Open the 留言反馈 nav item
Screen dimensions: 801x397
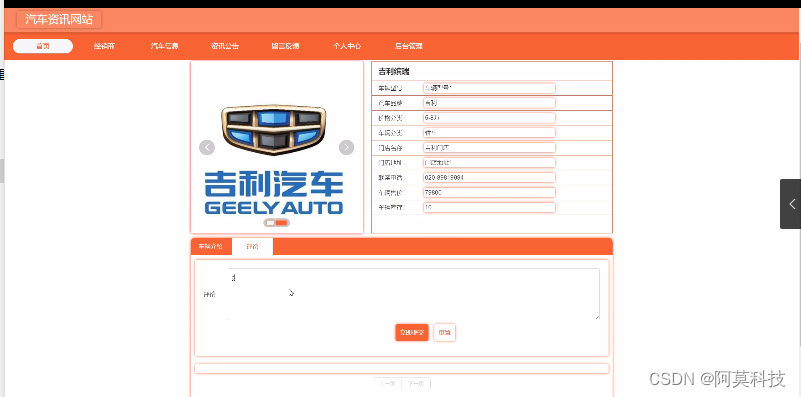click(285, 46)
